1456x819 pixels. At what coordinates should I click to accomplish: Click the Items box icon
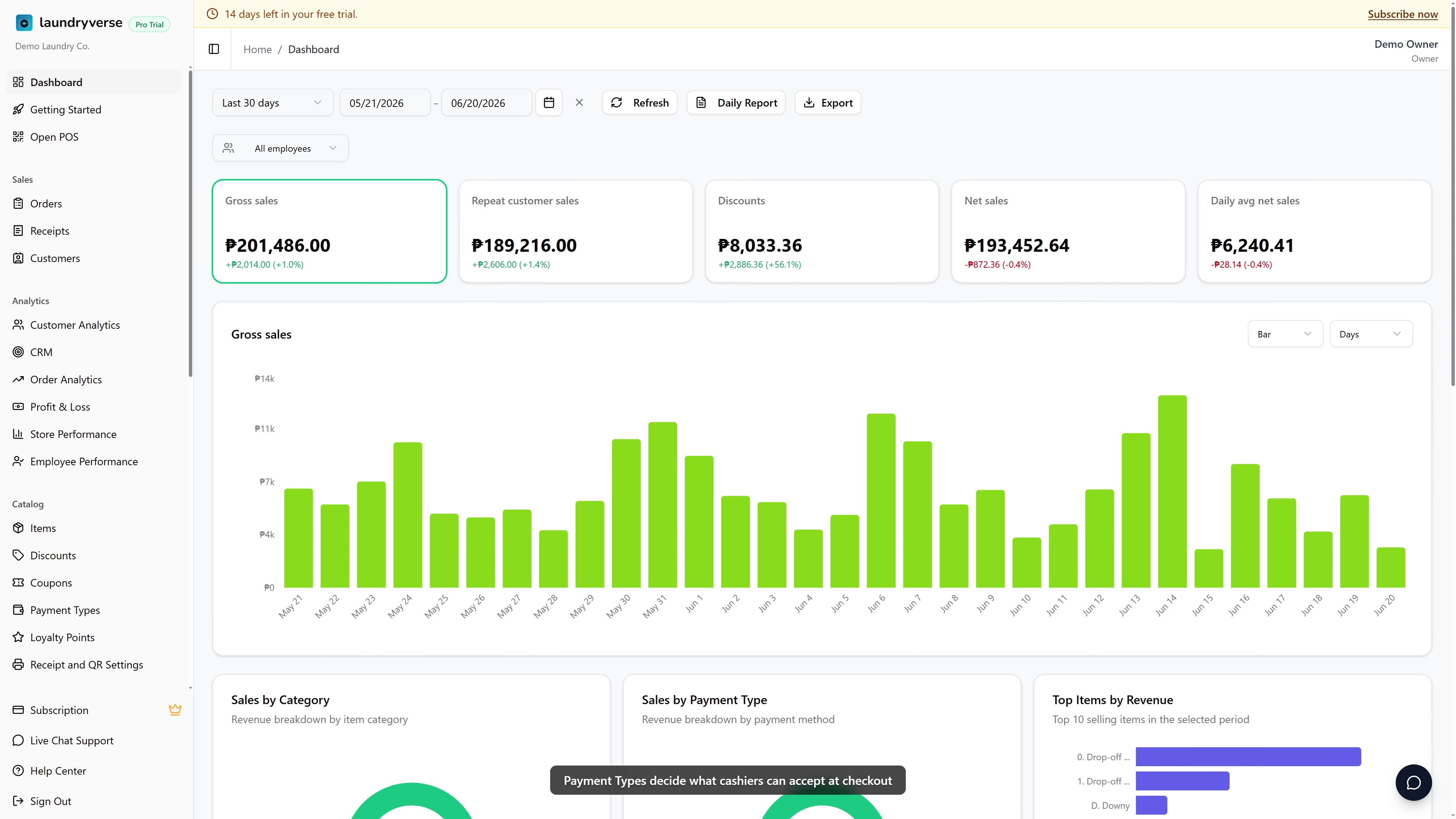coord(18,528)
